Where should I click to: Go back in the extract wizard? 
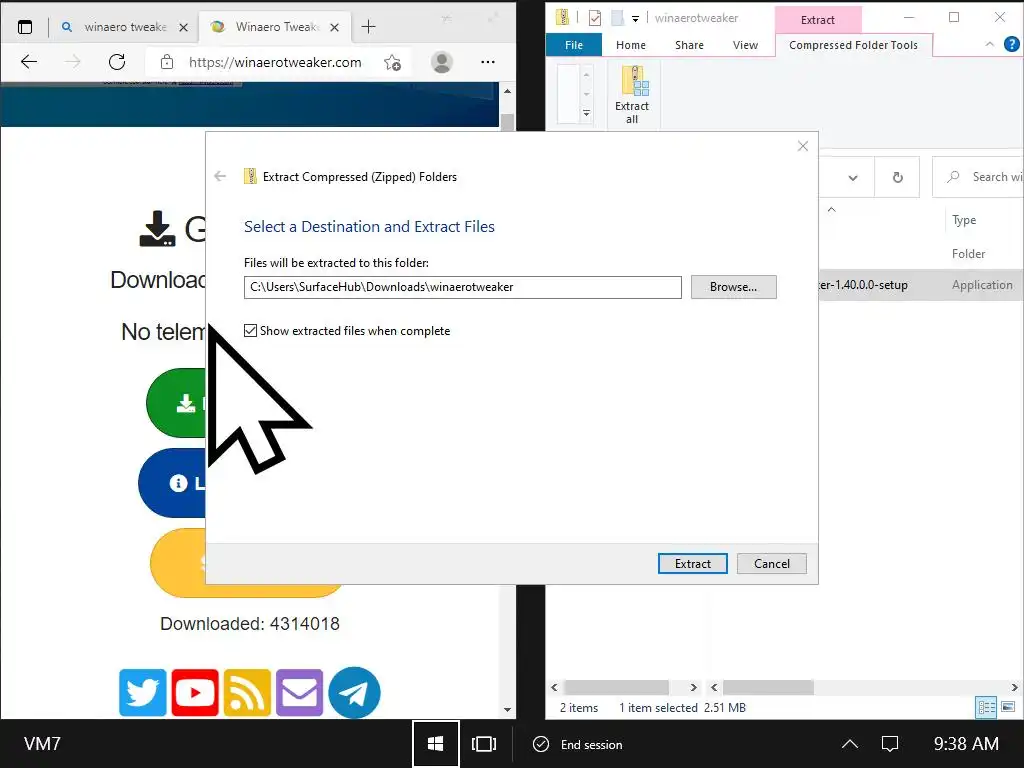click(x=220, y=176)
